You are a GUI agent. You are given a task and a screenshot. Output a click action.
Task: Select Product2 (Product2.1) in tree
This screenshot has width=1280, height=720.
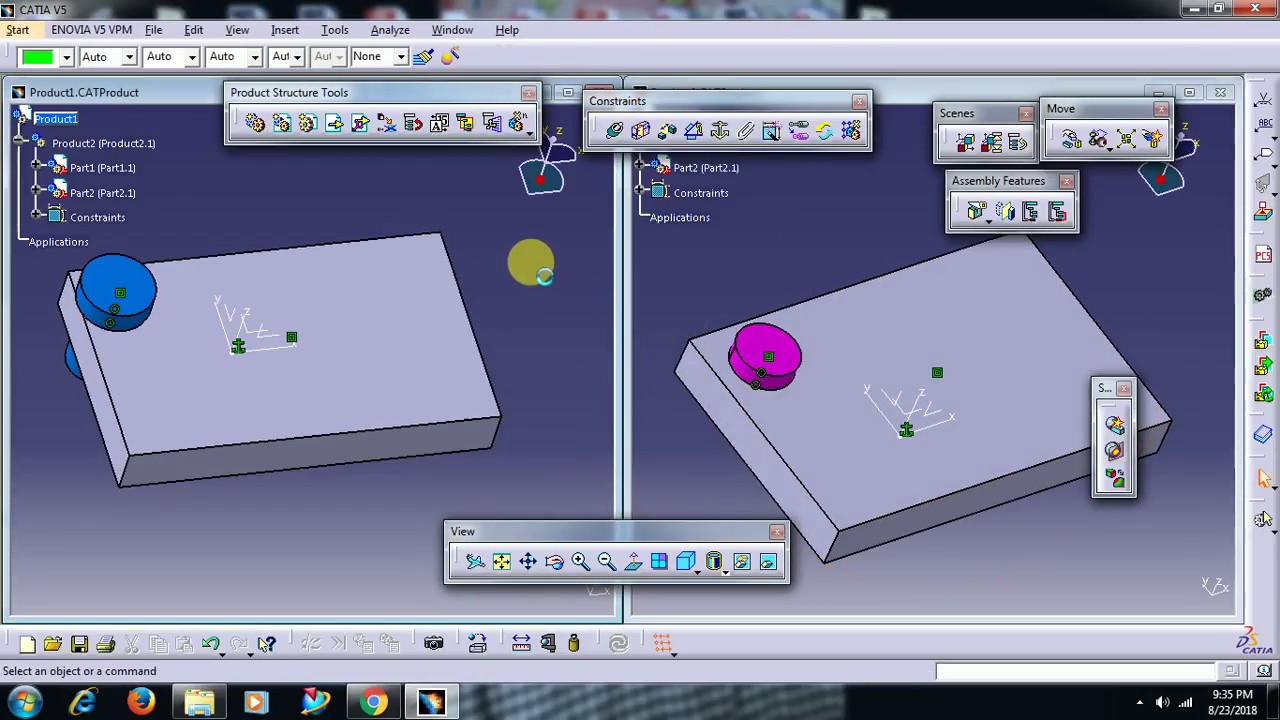point(104,143)
